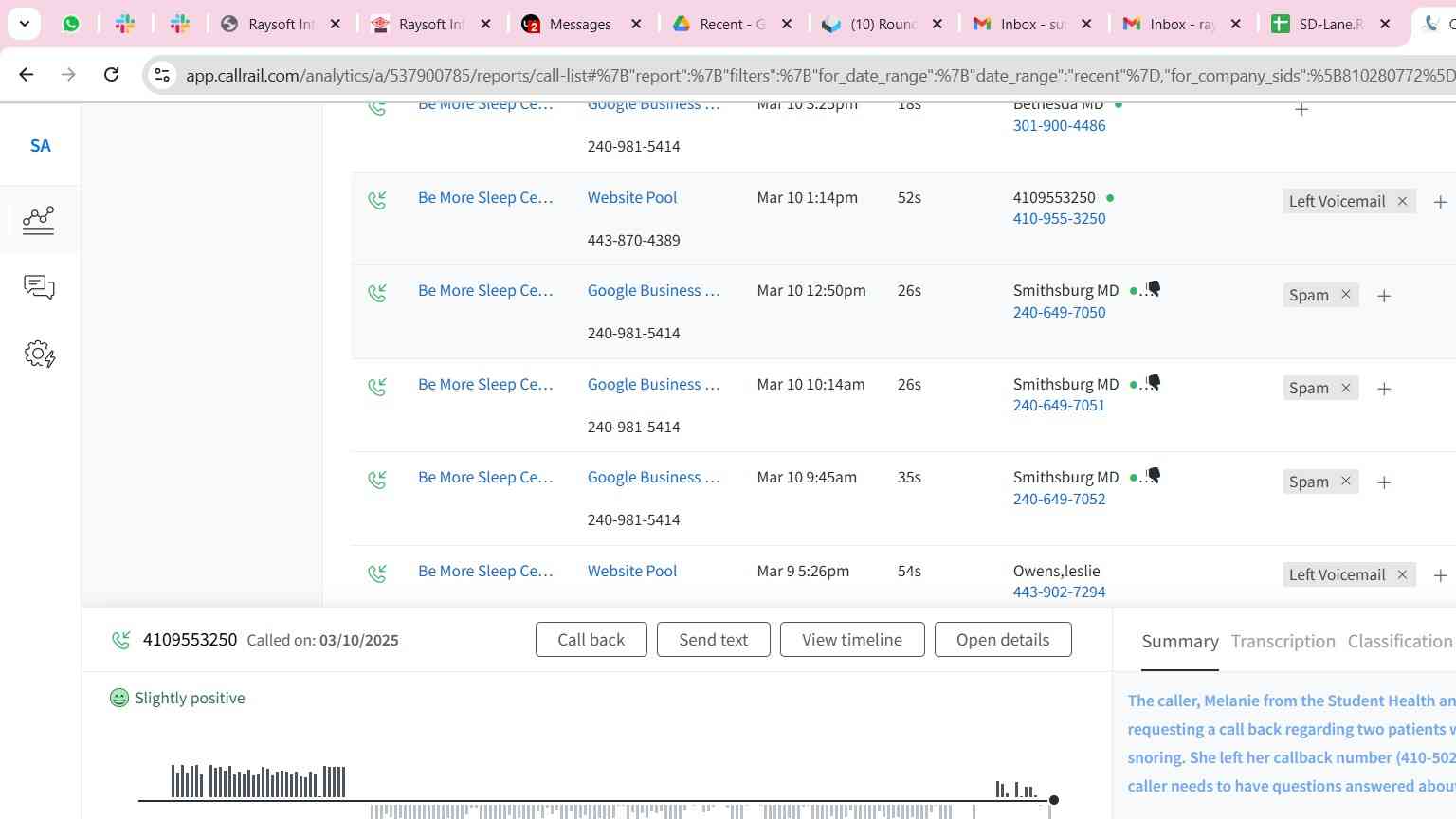Add a tag to the 240-649-7051 call
This screenshot has width=1456, height=819.
[1384, 389]
